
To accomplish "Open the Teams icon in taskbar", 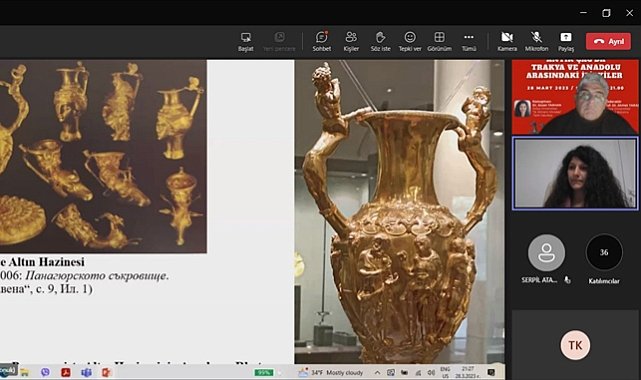I will 86,372.
